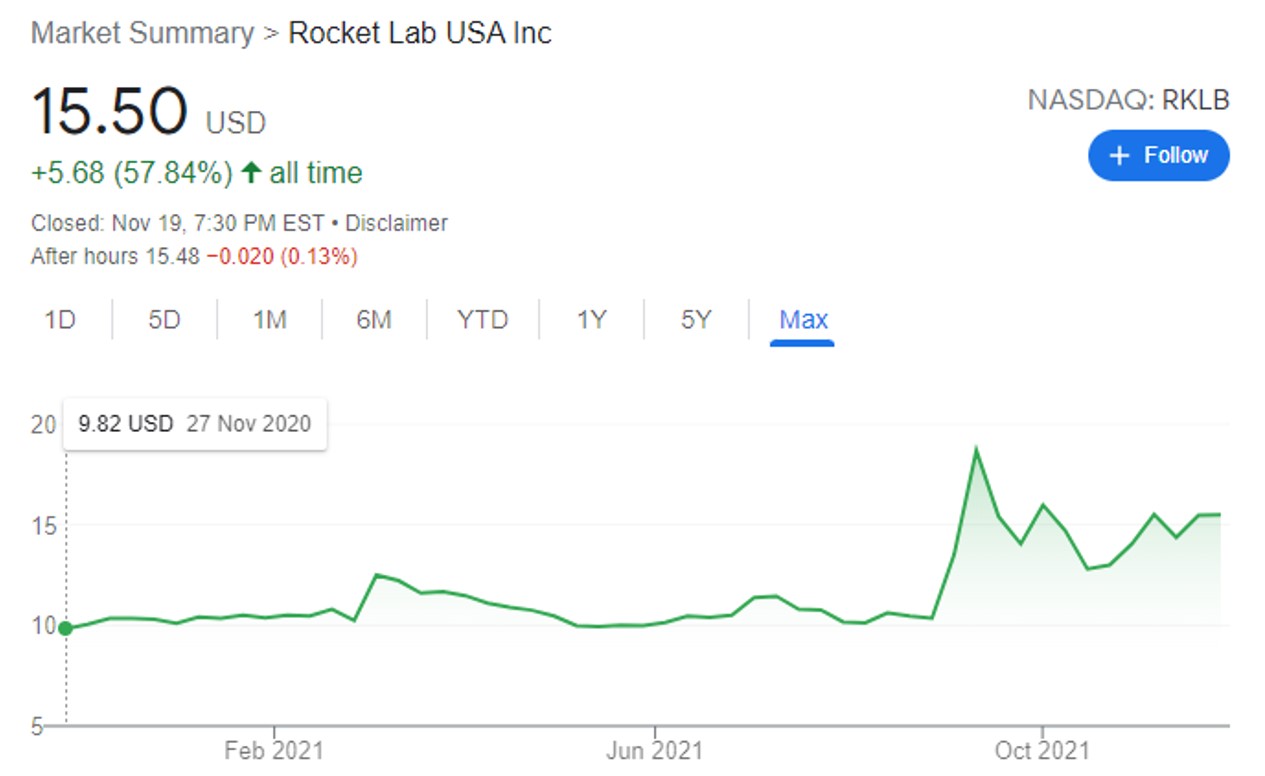Click the Rocket Lab USA Inc title

pyautogui.click(x=420, y=33)
